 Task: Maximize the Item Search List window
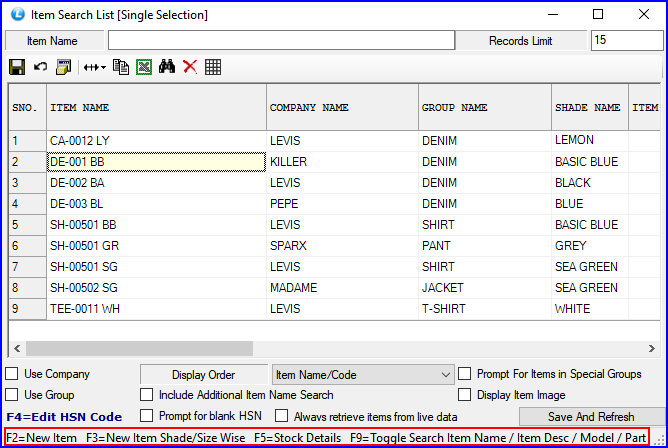(598, 14)
